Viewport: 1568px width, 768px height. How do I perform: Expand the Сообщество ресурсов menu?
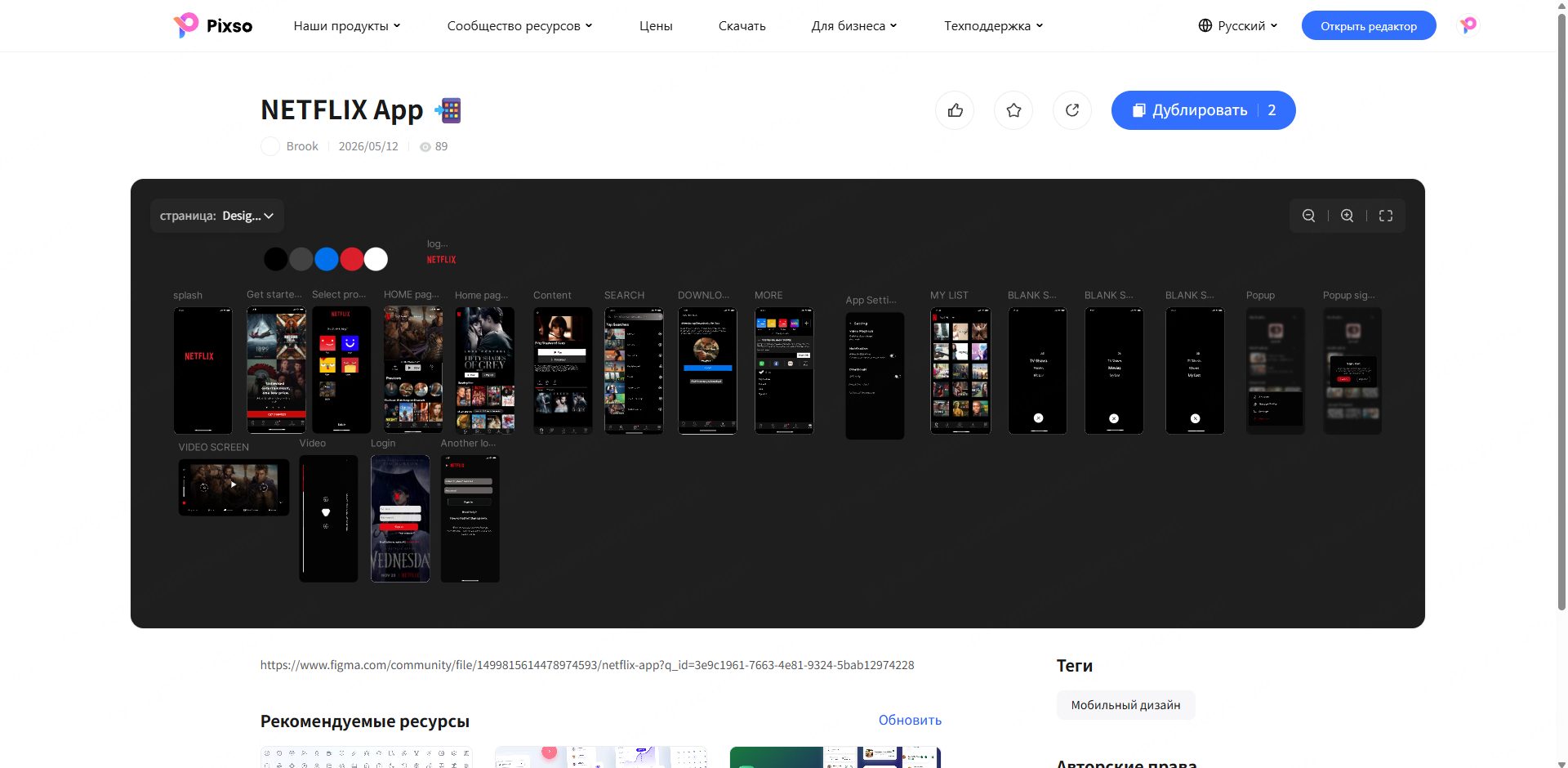click(x=519, y=26)
